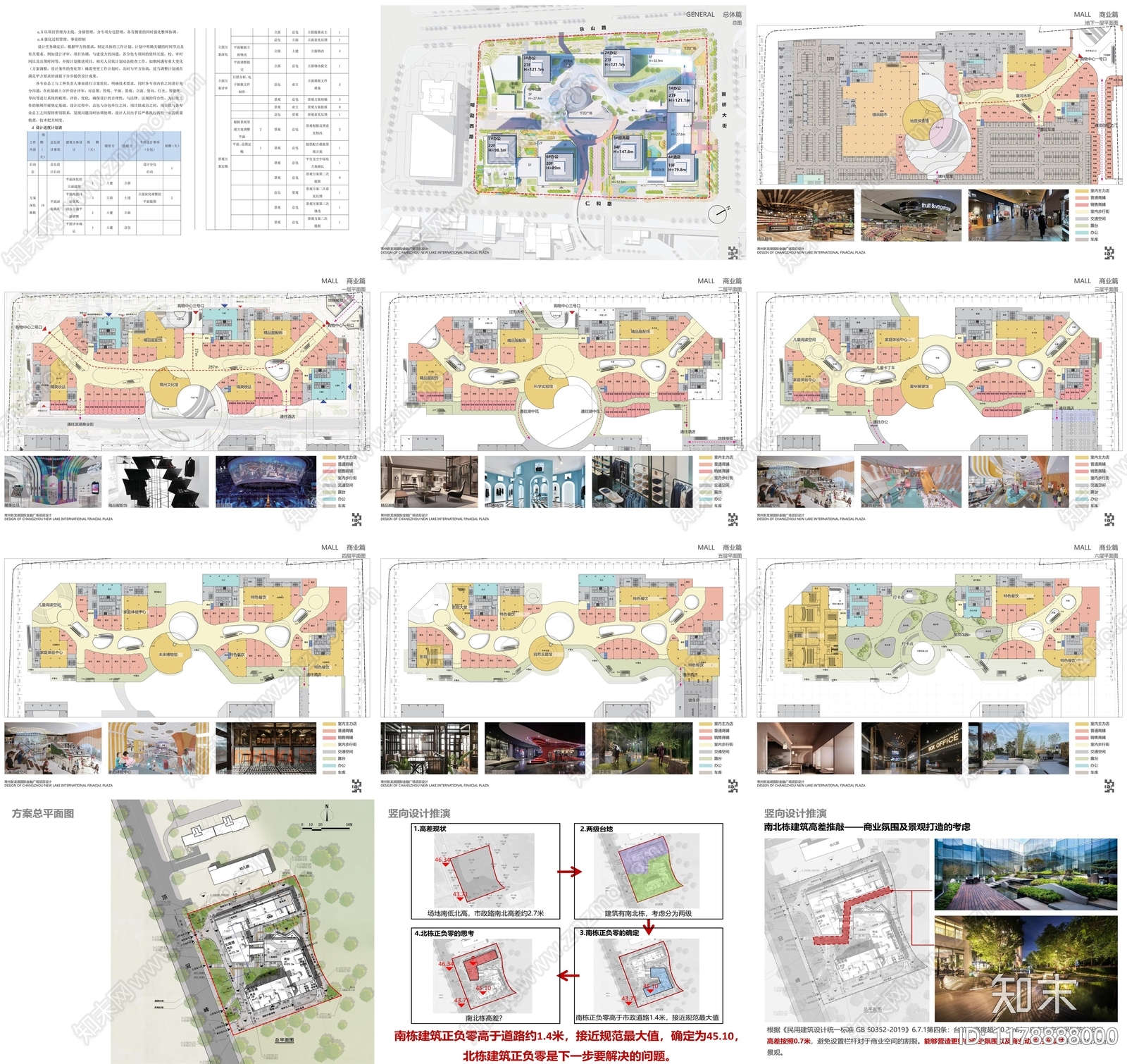Click the 室内主力店 legend swatch on the basement slide
Viewport: 1127px width, 1064px height.
[1081, 191]
